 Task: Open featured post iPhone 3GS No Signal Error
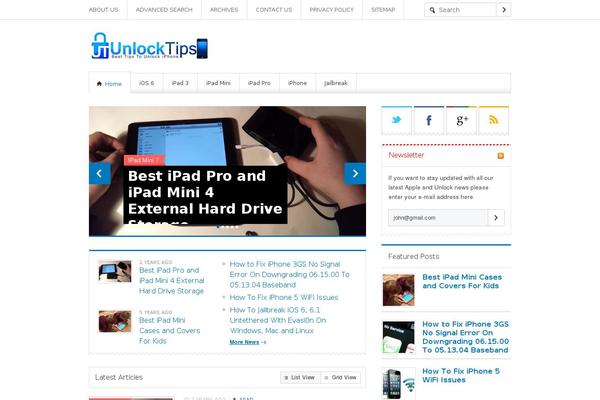465,337
